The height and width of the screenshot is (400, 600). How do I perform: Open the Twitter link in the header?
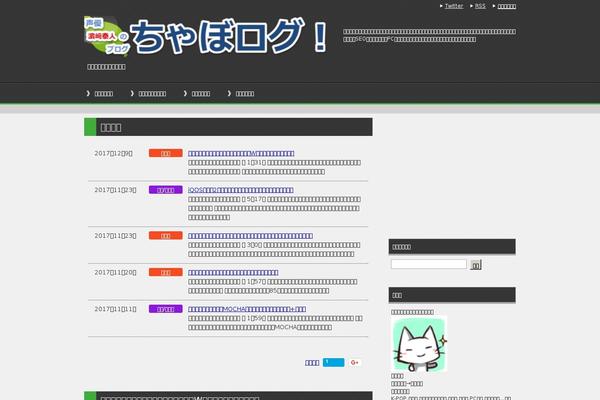pyautogui.click(x=454, y=6)
